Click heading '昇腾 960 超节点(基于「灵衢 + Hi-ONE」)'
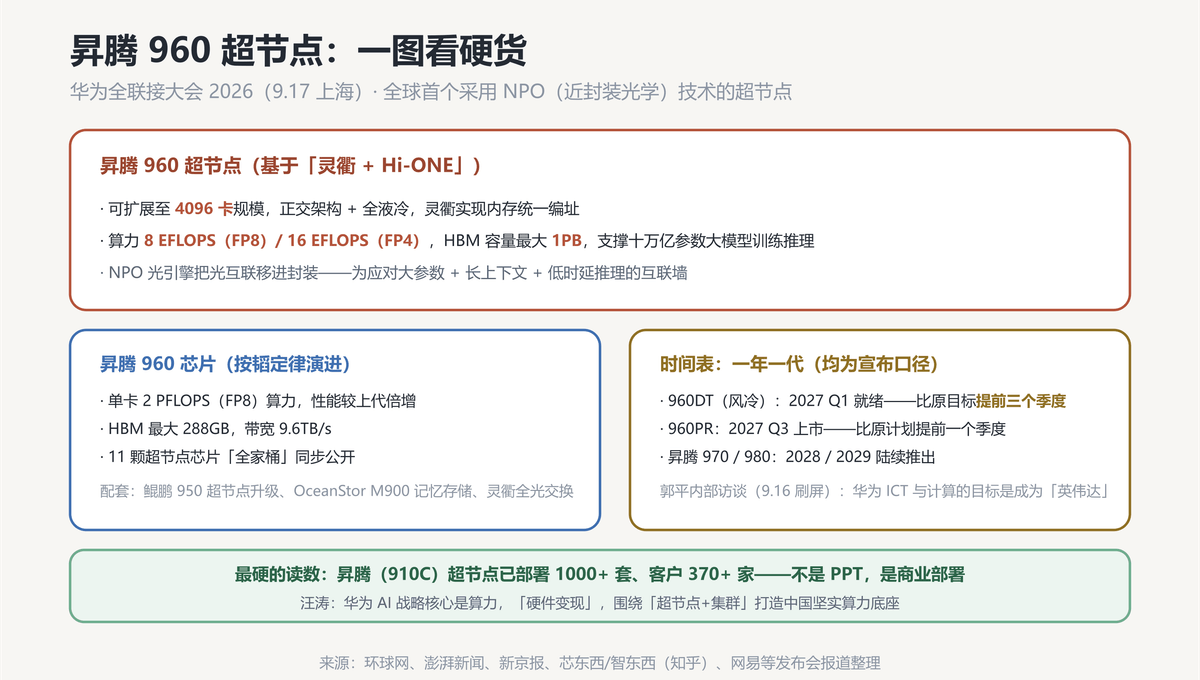Screen dimensions: 1200x680 pos(290,165)
